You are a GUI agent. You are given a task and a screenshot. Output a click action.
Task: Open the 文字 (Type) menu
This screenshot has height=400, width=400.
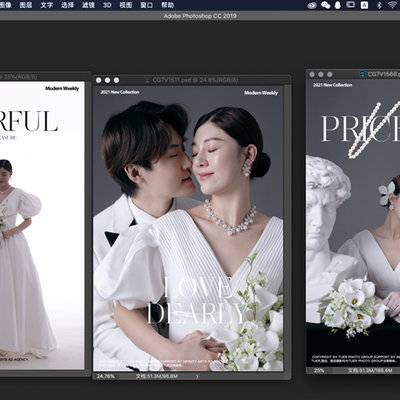pyautogui.click(x=47, y=5)
